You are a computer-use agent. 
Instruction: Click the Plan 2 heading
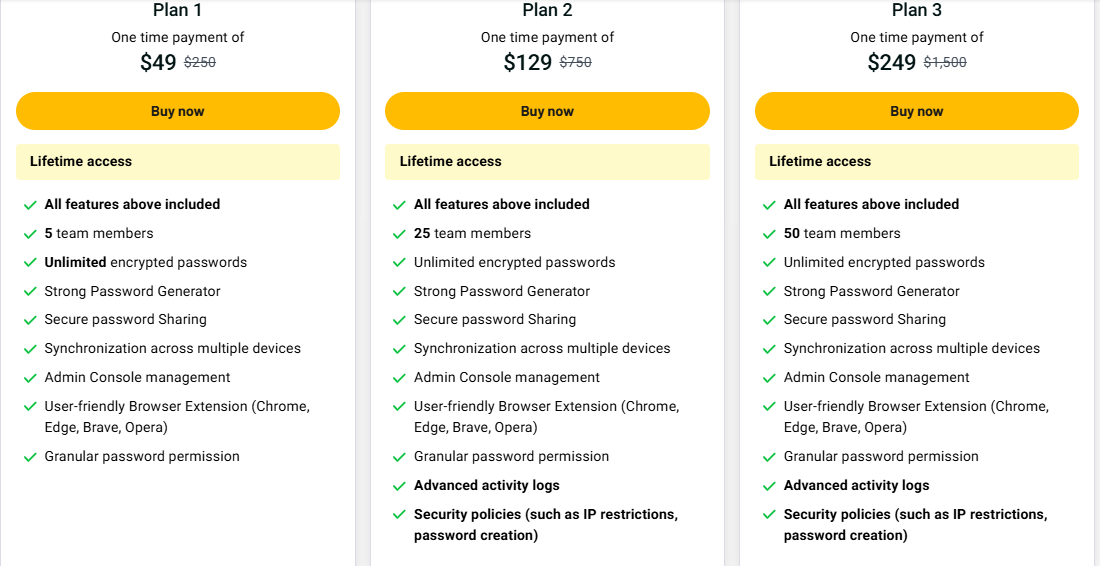547,10
